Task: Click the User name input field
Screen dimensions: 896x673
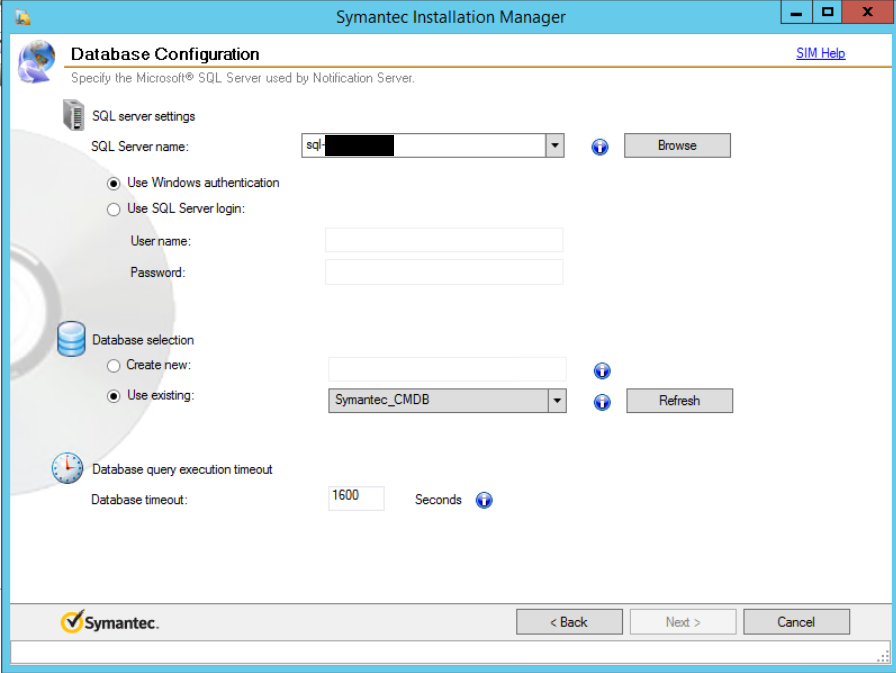Action: [444, 240]
